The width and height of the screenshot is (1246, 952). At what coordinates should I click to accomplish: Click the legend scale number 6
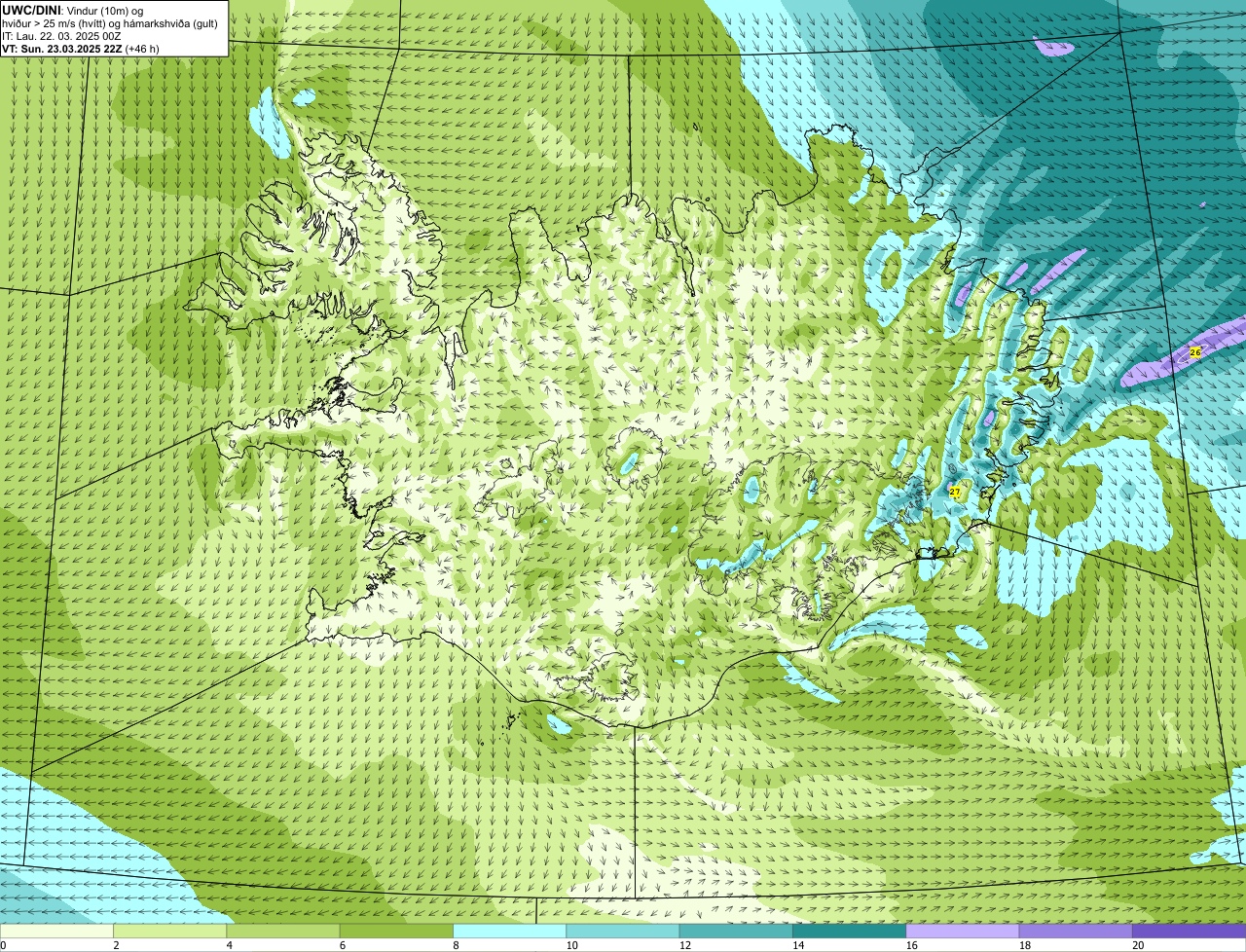click(x=342, y=945)
